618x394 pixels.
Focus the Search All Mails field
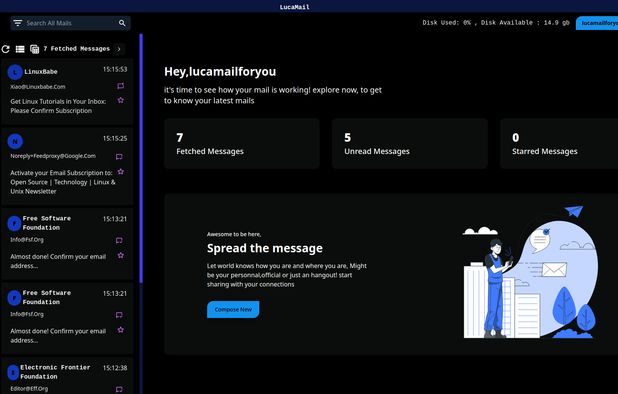pos(70,23)
